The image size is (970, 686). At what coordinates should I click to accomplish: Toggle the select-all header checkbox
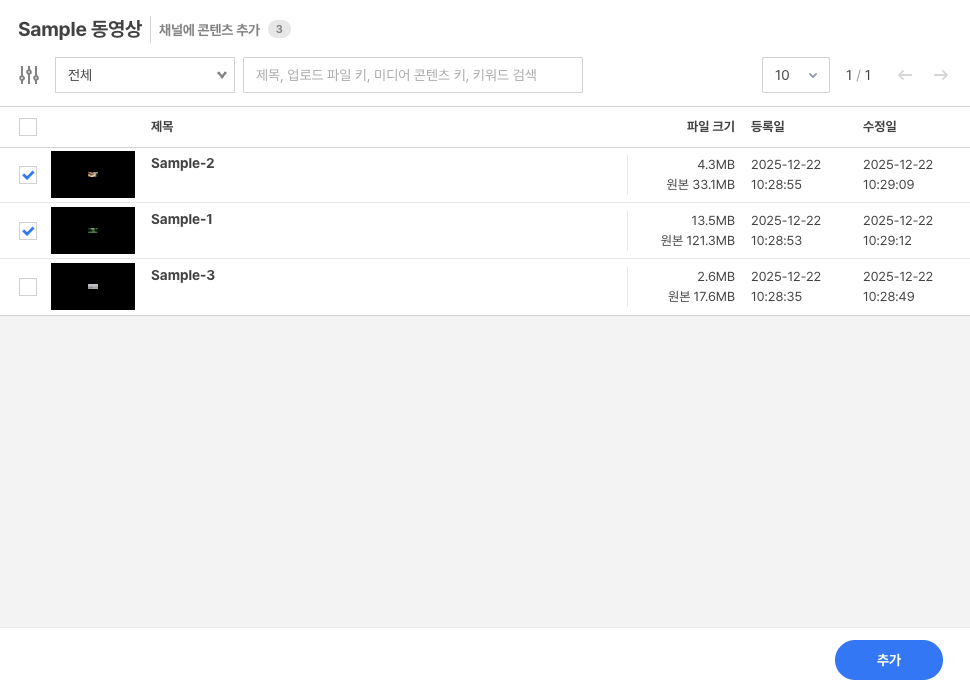(x=28, y=127)
